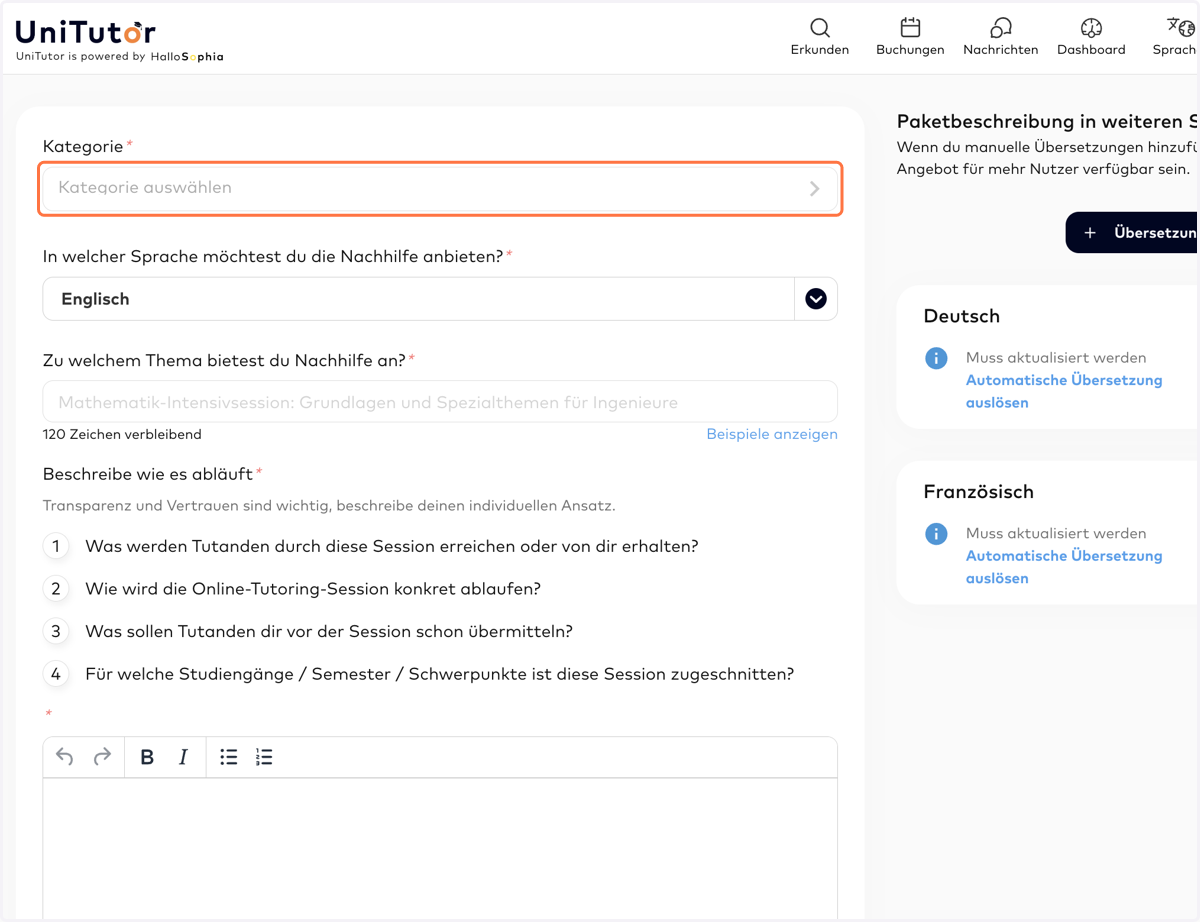The width and height of the screenshot is (1200, 922).
Task: Open the Erkunden search icon
Action: [x=820, y=28]
